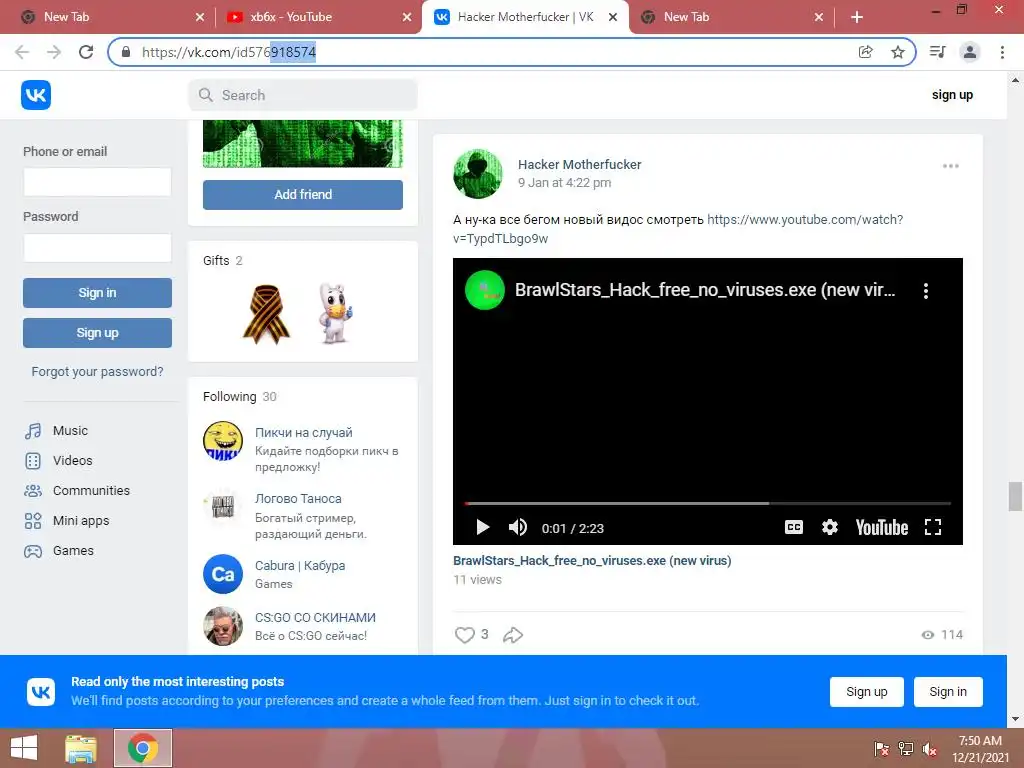Click the St. George ribbon gift
The width and height of the screenshot is (1024, 768).
[x=266, y=313]
